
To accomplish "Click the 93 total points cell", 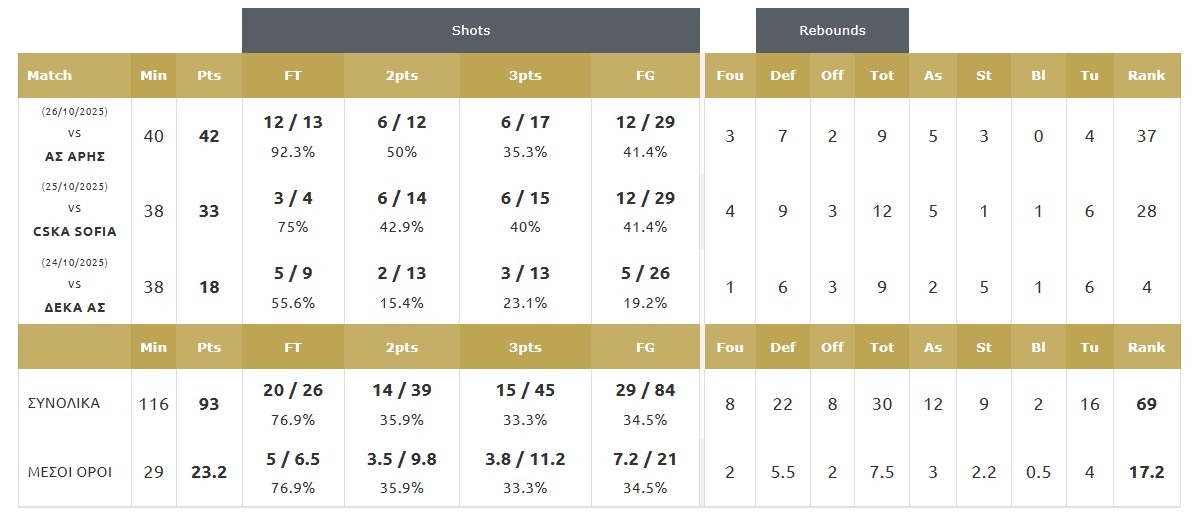I will (x=209, y=404).
